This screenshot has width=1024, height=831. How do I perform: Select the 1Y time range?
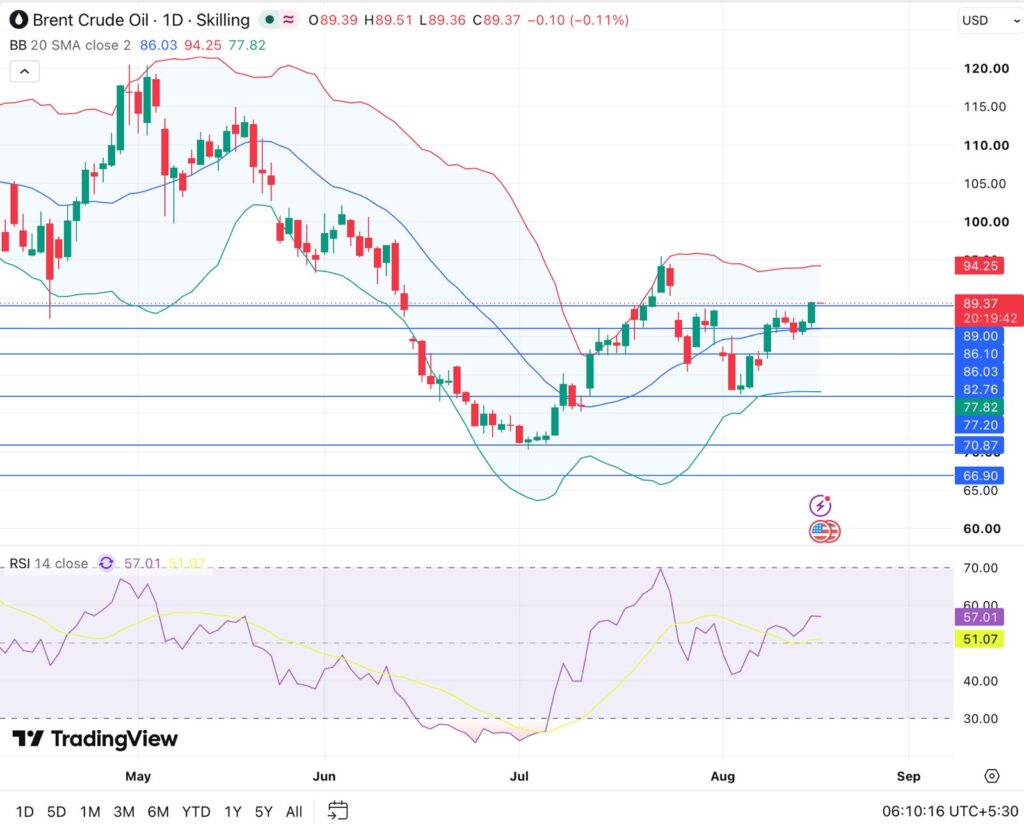232,811
